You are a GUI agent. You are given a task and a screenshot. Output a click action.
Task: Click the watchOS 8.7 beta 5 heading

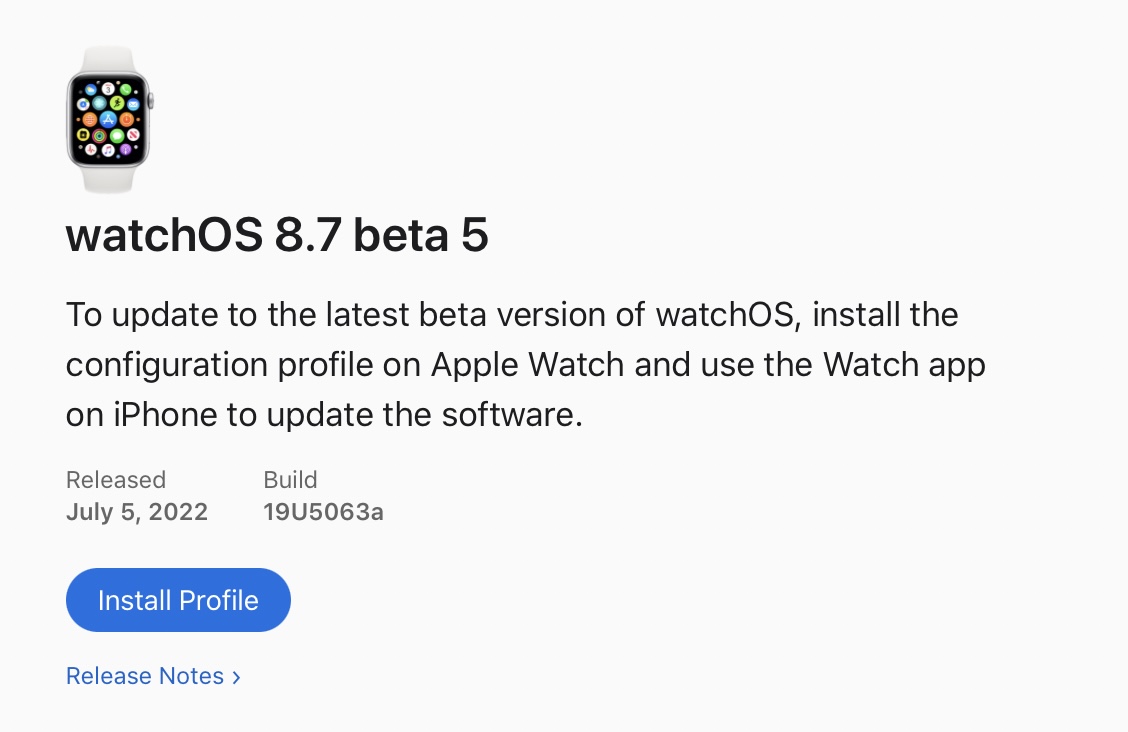click(277, 234)
